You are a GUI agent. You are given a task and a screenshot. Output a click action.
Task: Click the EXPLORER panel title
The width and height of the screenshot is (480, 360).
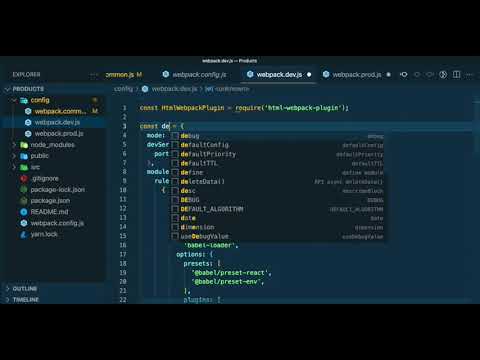[26, 75]
